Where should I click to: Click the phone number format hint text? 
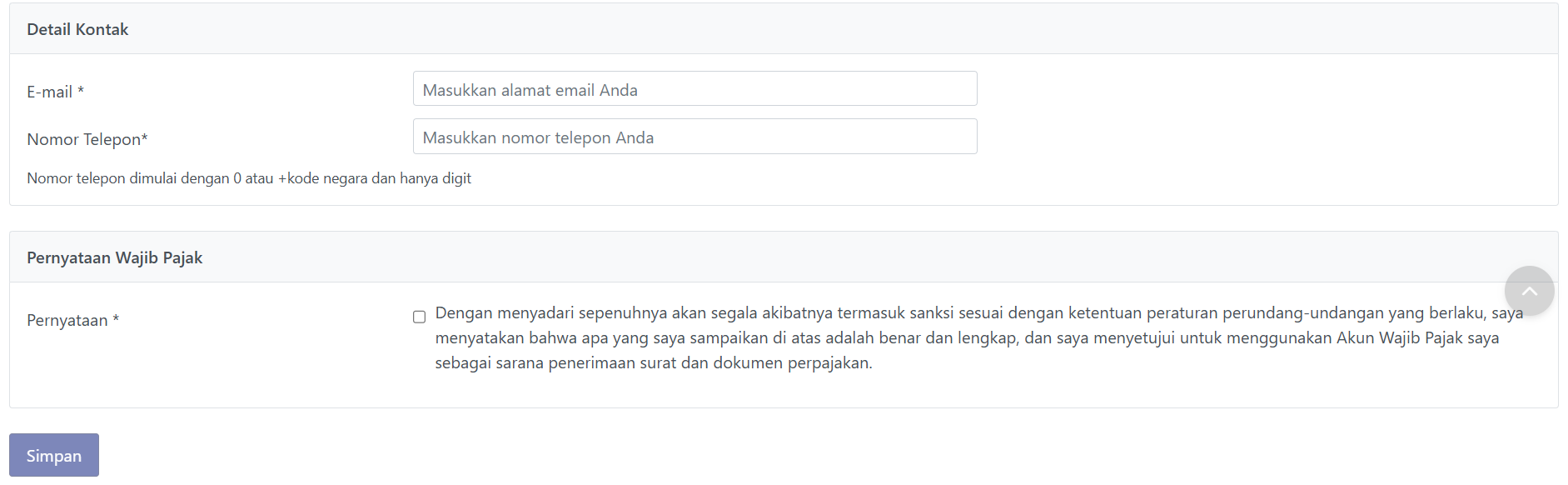point(248,178)
